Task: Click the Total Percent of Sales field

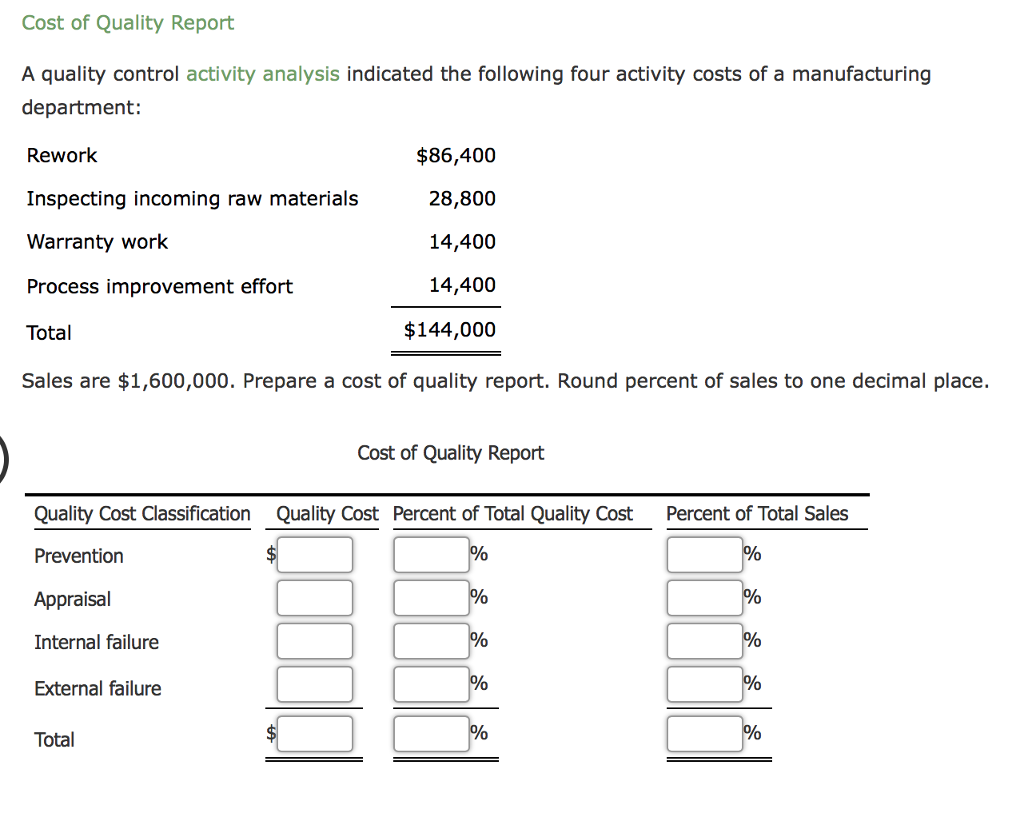Action: pos(703,733)
